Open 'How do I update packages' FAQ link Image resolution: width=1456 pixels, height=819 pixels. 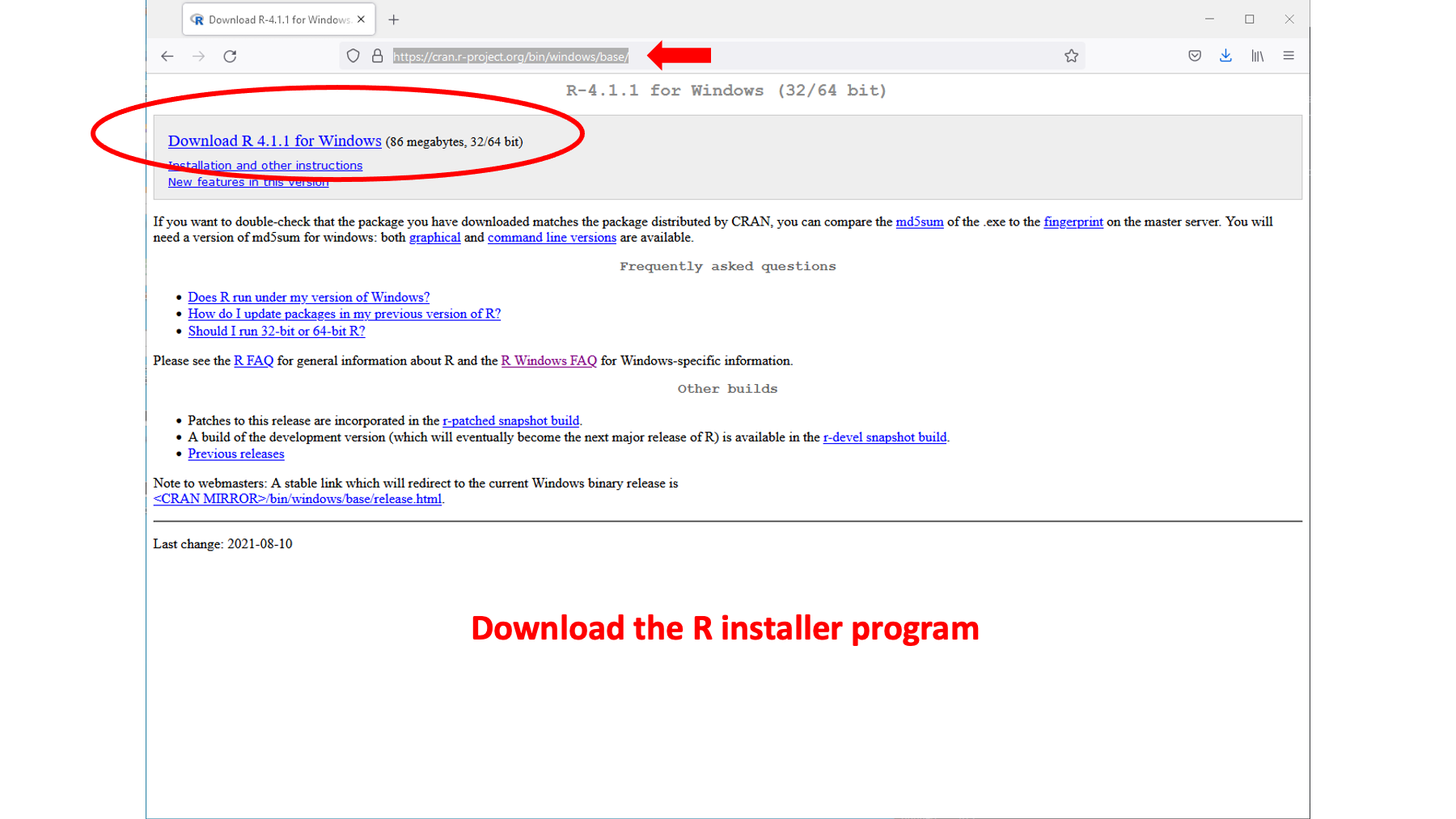[x=344, y=314]
